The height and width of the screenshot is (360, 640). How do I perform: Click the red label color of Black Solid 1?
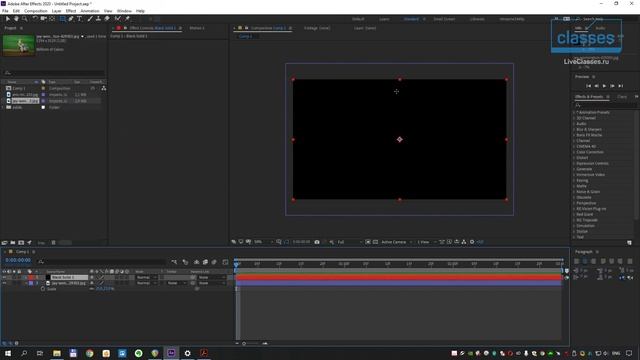31,278
